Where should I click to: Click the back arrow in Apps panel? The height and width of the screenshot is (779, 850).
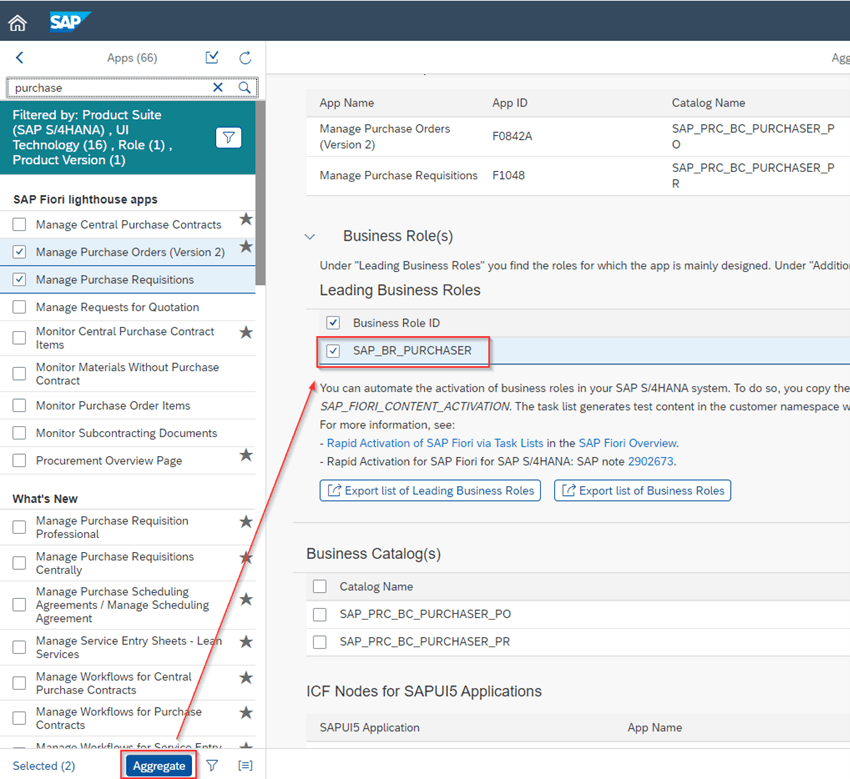pos(20,57)
